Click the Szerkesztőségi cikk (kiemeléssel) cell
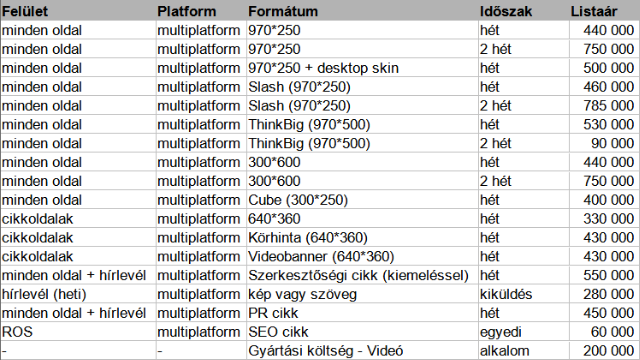Screen dimensions: 640x360 (x=362, y=275)
